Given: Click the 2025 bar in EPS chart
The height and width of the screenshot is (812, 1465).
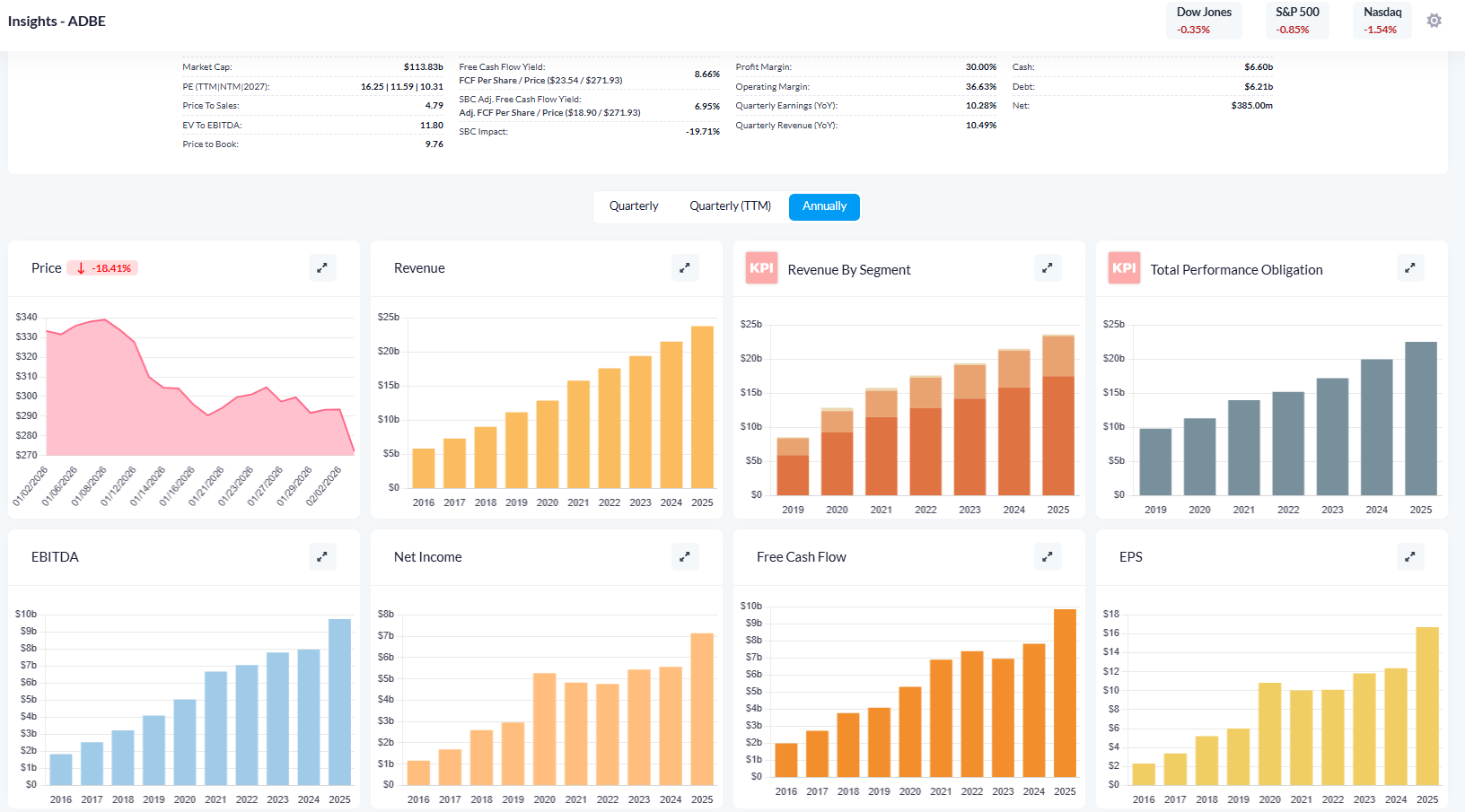Looking at the screenshot, I should [x=1427, y=707].
